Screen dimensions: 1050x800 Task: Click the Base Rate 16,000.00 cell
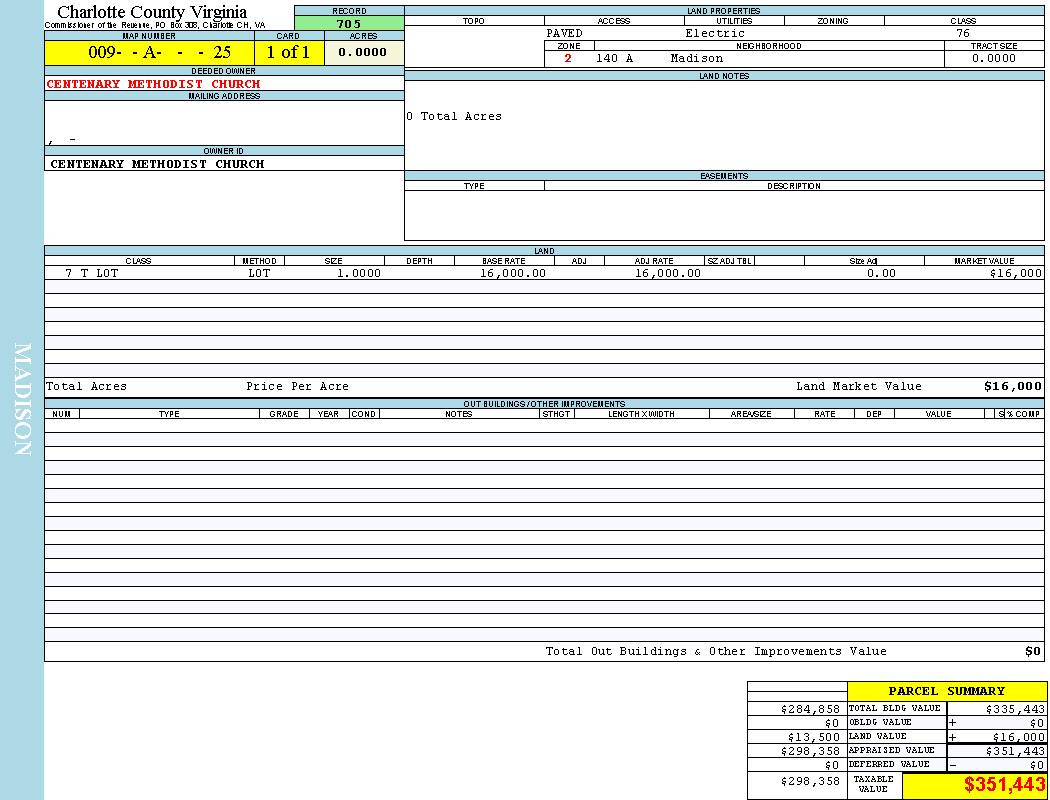(512, 273)
